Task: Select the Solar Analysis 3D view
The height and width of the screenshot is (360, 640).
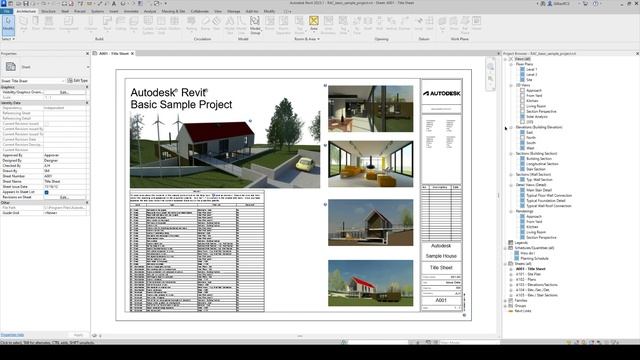Action: 537,117
